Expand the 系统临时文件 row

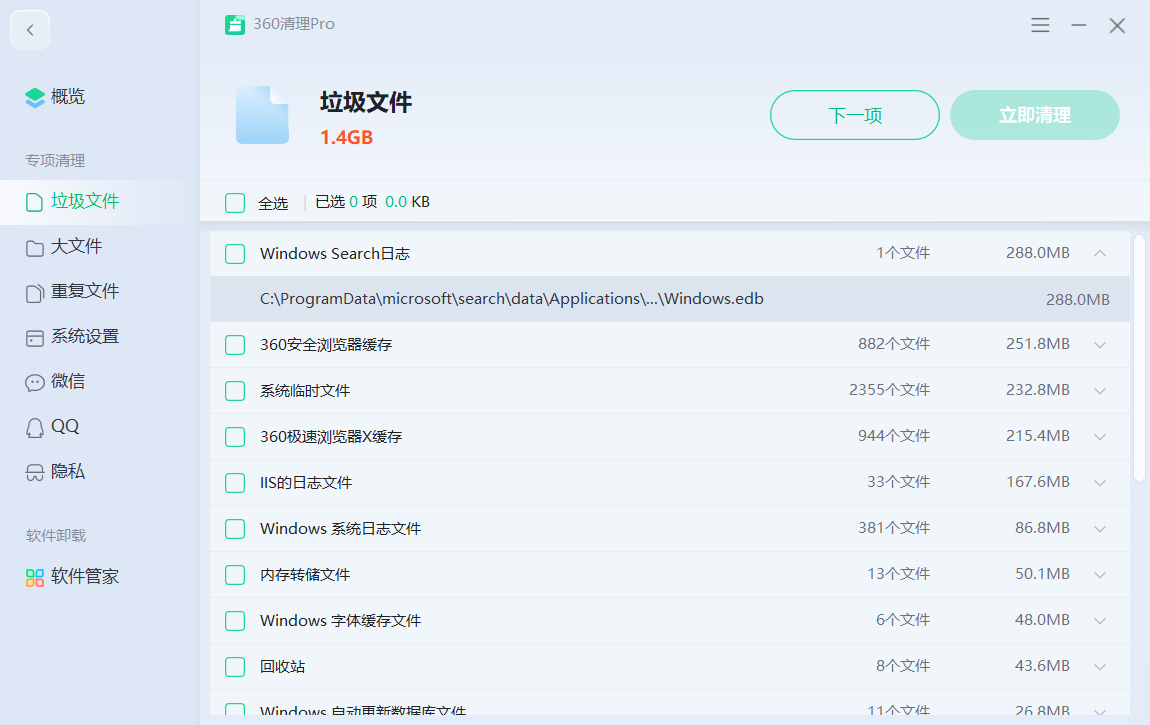click(x=1100, y=391)
